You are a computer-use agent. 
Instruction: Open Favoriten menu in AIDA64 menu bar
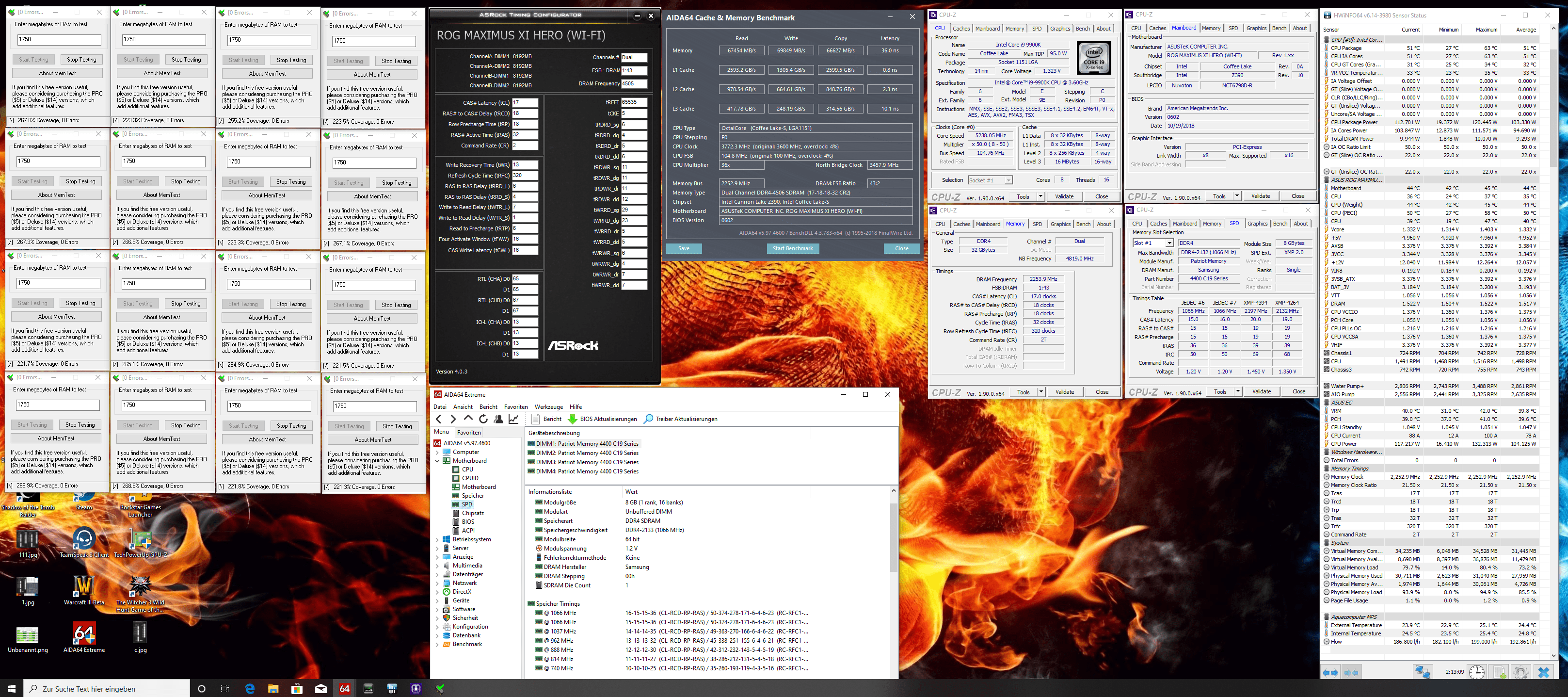(515, 406)
